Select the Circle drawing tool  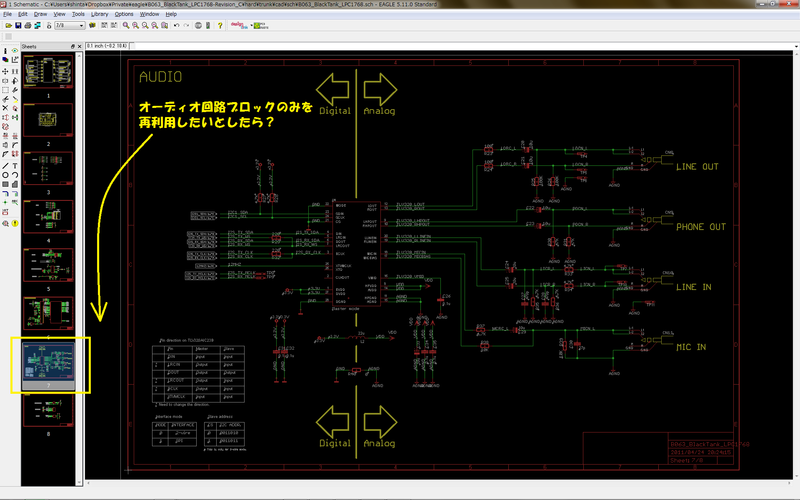[x=5, y=175]
